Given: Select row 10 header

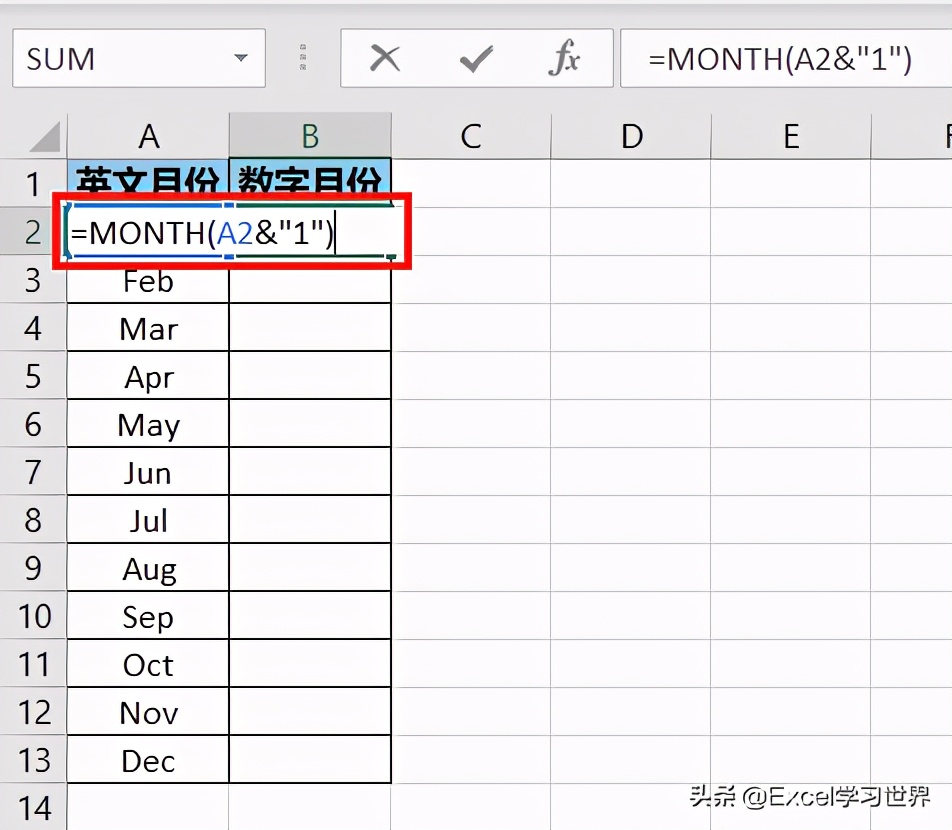Looking at the screenshot, I should point(33,615).
